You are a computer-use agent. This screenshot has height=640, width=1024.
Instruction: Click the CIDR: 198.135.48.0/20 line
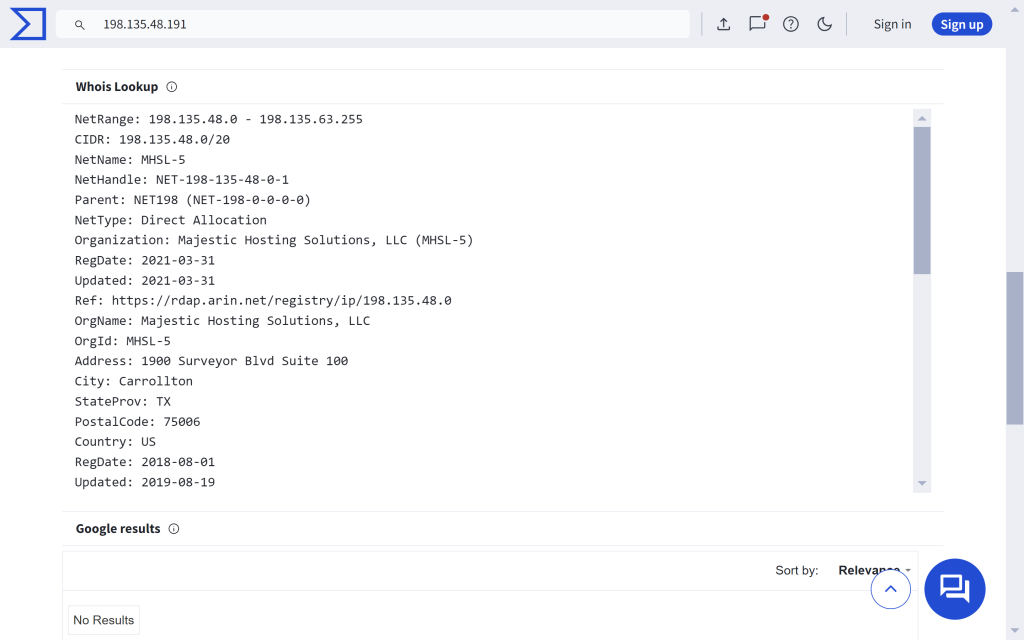(x=152, y=139)
